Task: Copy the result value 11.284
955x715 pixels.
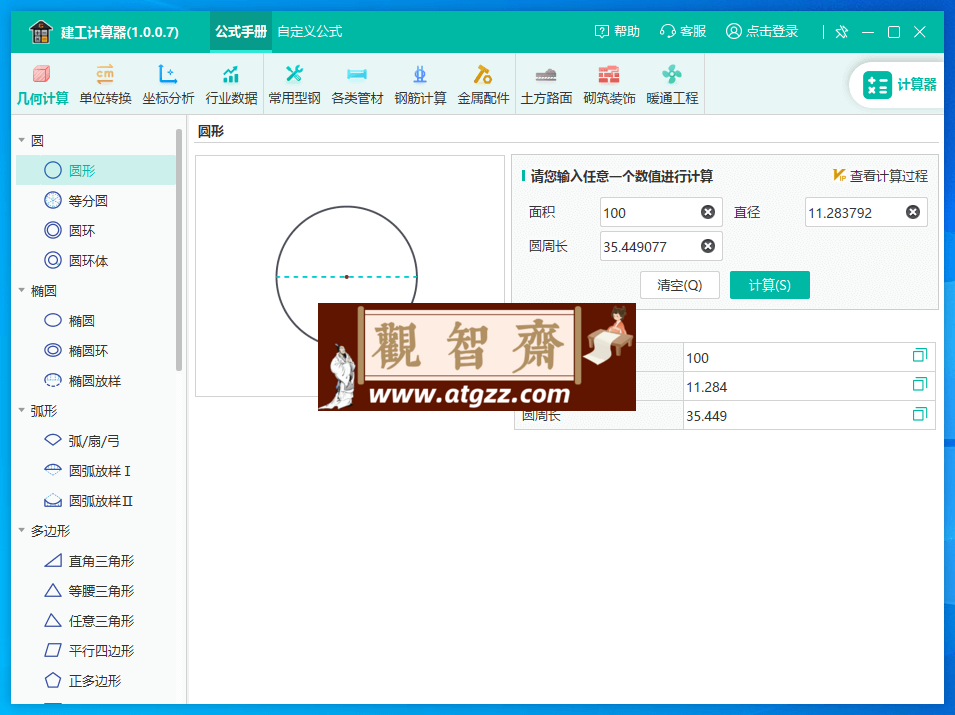Action: pos(920,384)
